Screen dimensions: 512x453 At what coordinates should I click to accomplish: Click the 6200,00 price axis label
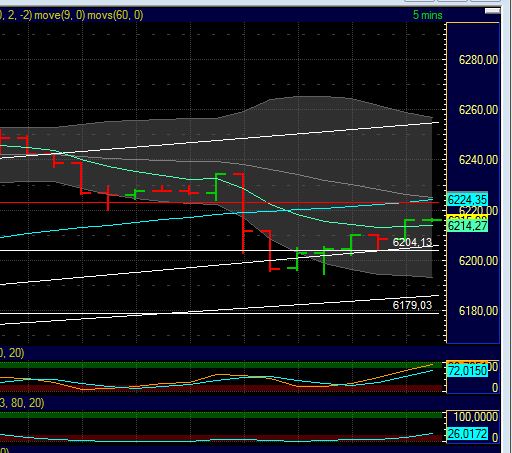coord(478,260)
